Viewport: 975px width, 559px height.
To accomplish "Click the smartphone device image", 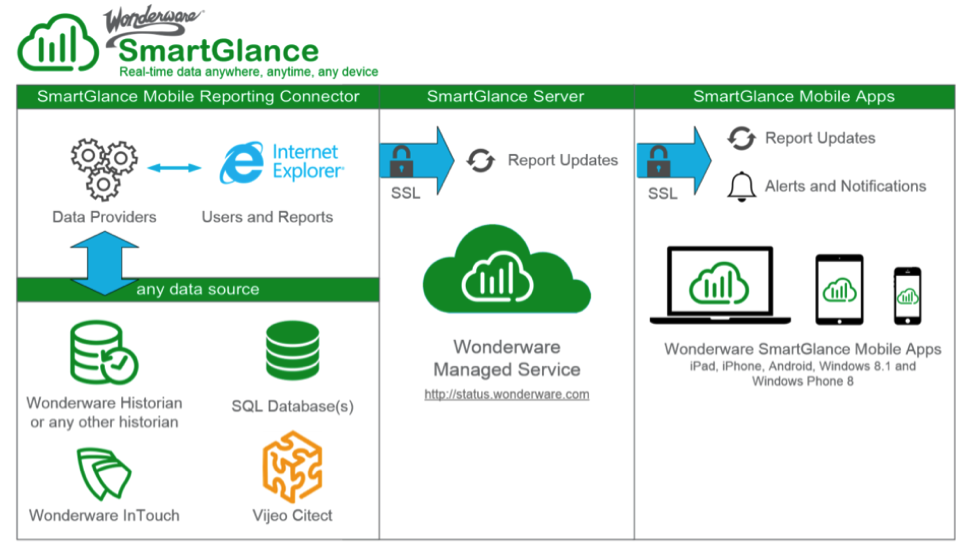I will click(907, 295).
